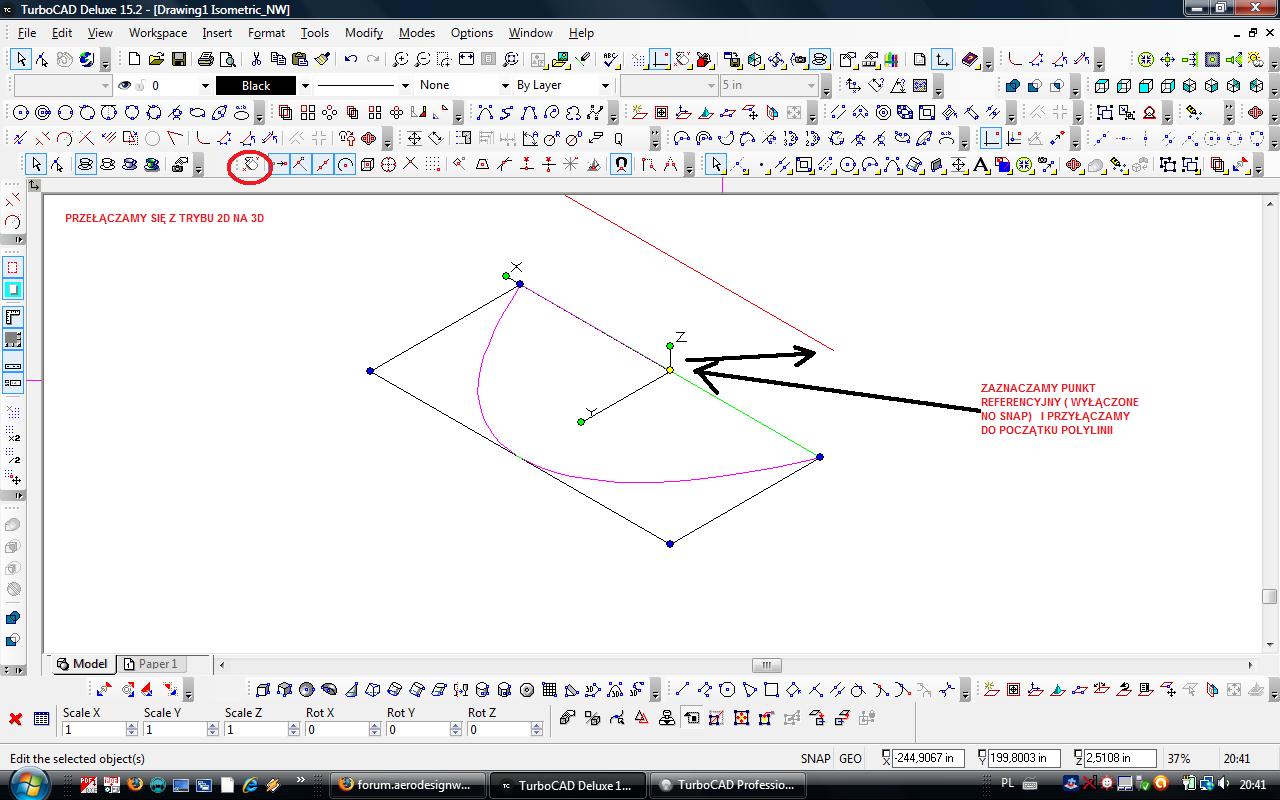Open the forum.aerodesignw taskbar button

[x=408, y=785]
